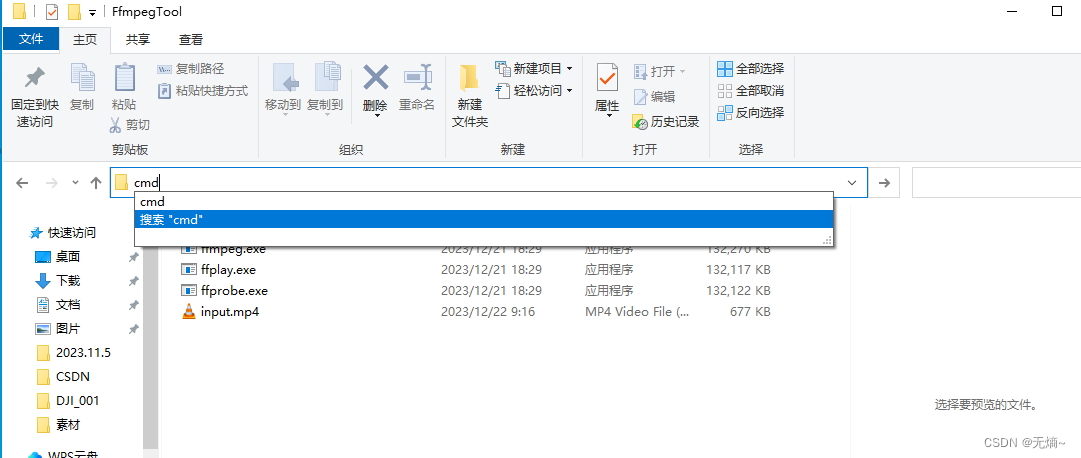Click the Rename icon
Screen dimensions: 1081x458
417,79
